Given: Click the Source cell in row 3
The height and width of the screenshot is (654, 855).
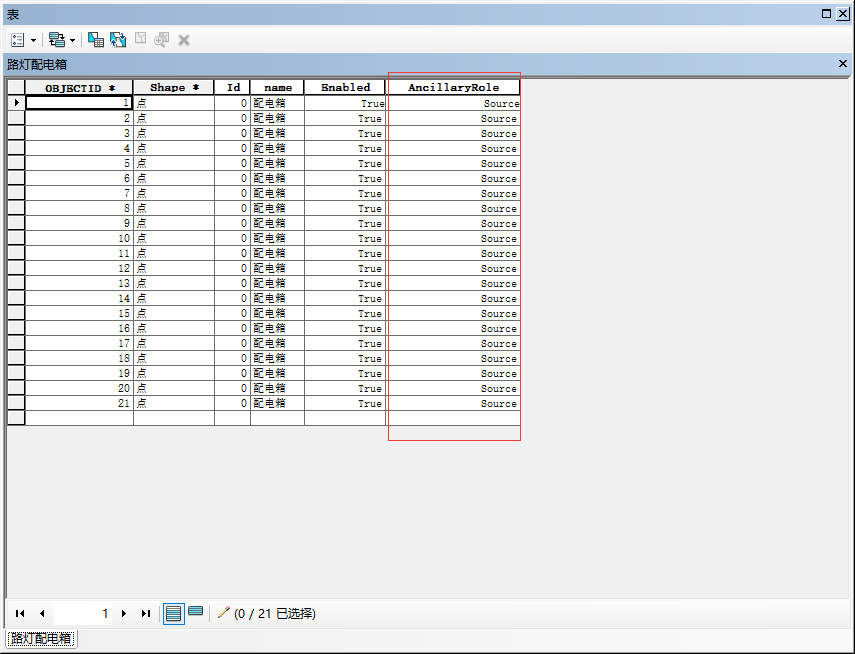Looking at the screenshot, I should click(453, 133).
